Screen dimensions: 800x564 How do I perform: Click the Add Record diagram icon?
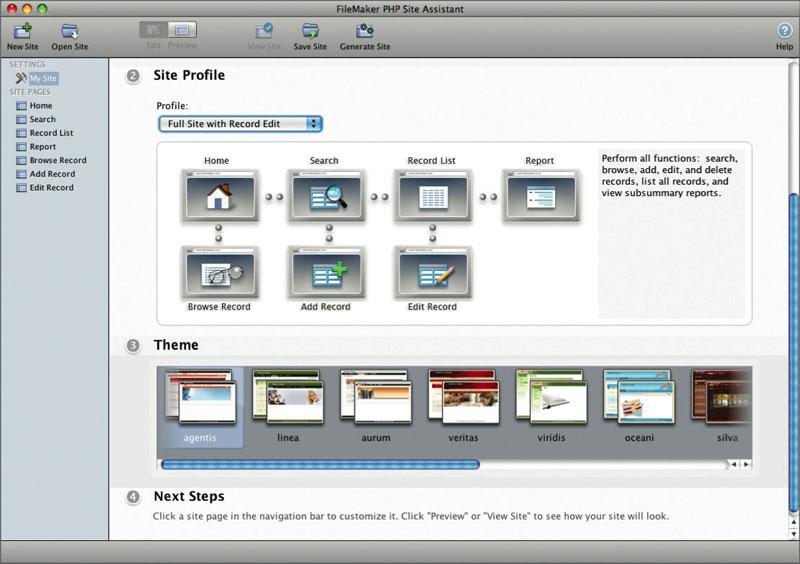pyautogui.click(x=324, y=273)
